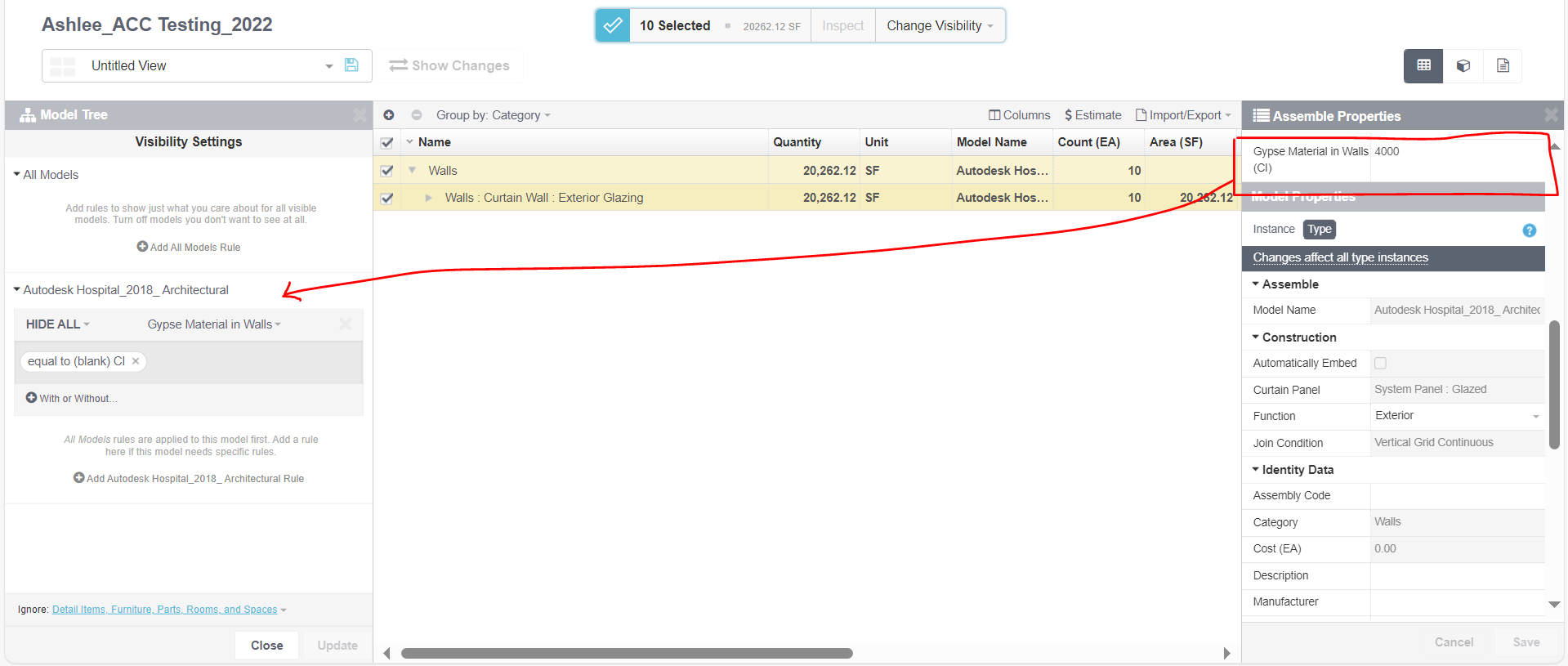
Task: Toggle the Walls category row checkbox
Action: tap(387, 171)
